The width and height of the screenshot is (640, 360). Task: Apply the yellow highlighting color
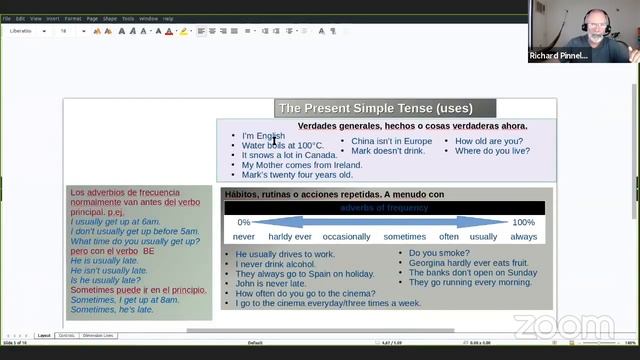(x=184, y=31)
